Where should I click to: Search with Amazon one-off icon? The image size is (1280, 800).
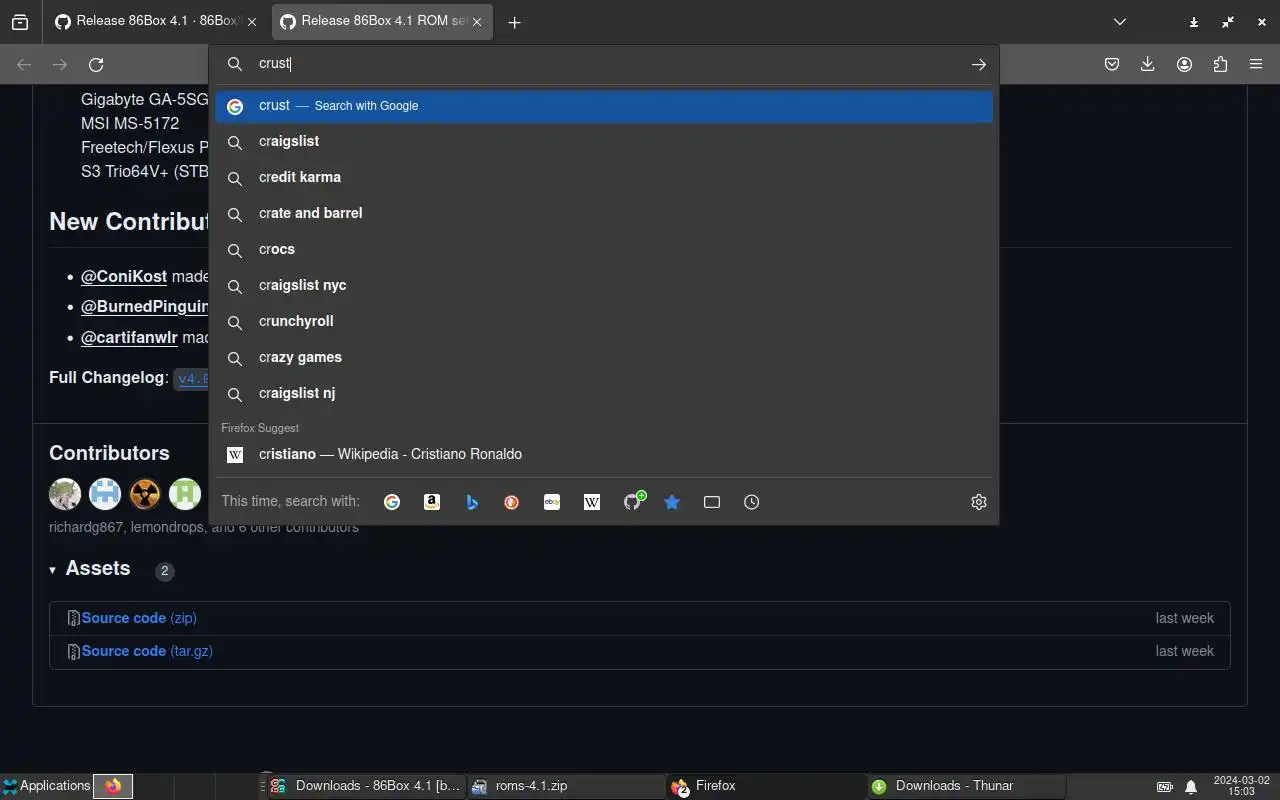432,502
